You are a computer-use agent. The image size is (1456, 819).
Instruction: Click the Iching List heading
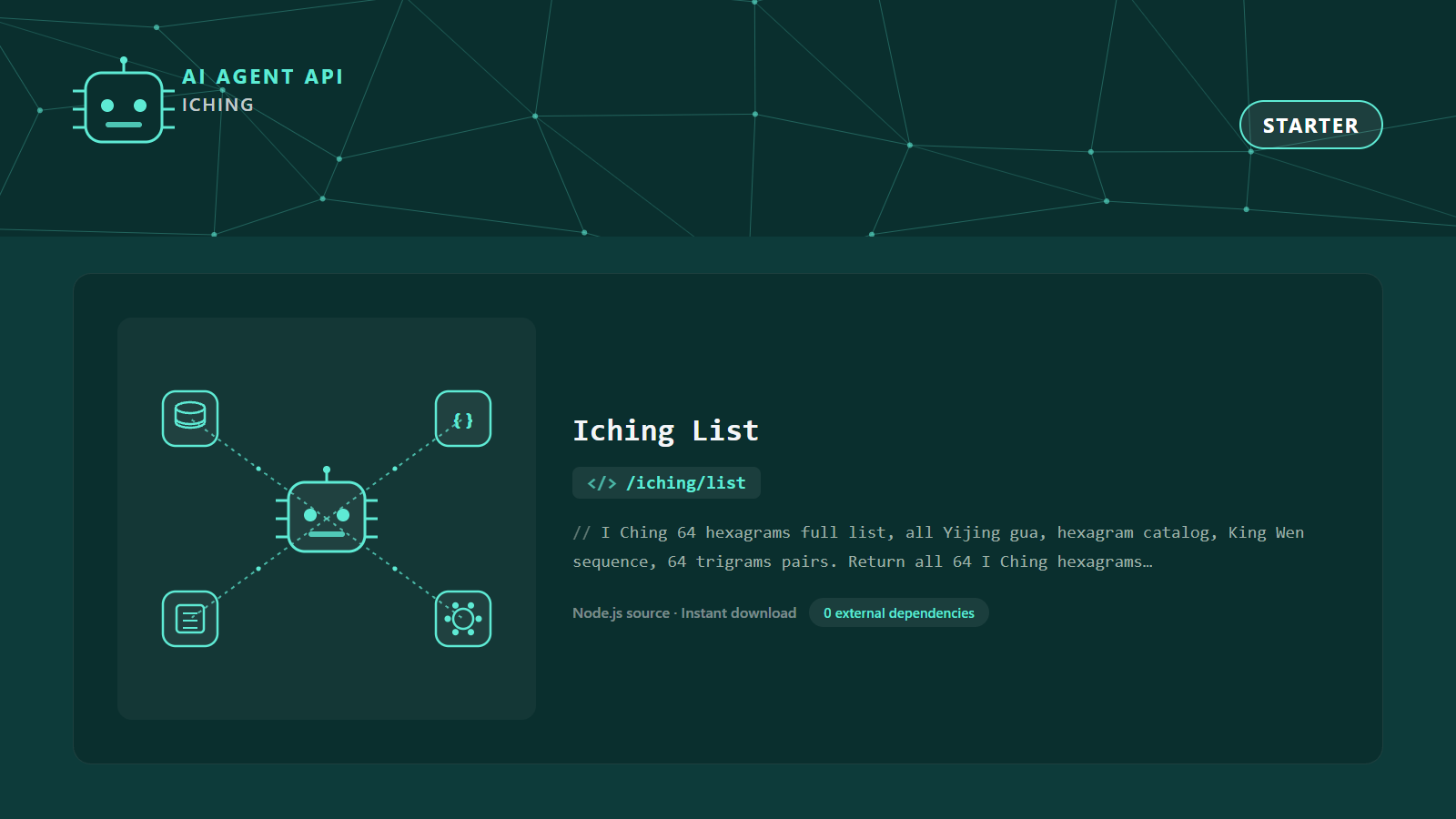point(665,430)
